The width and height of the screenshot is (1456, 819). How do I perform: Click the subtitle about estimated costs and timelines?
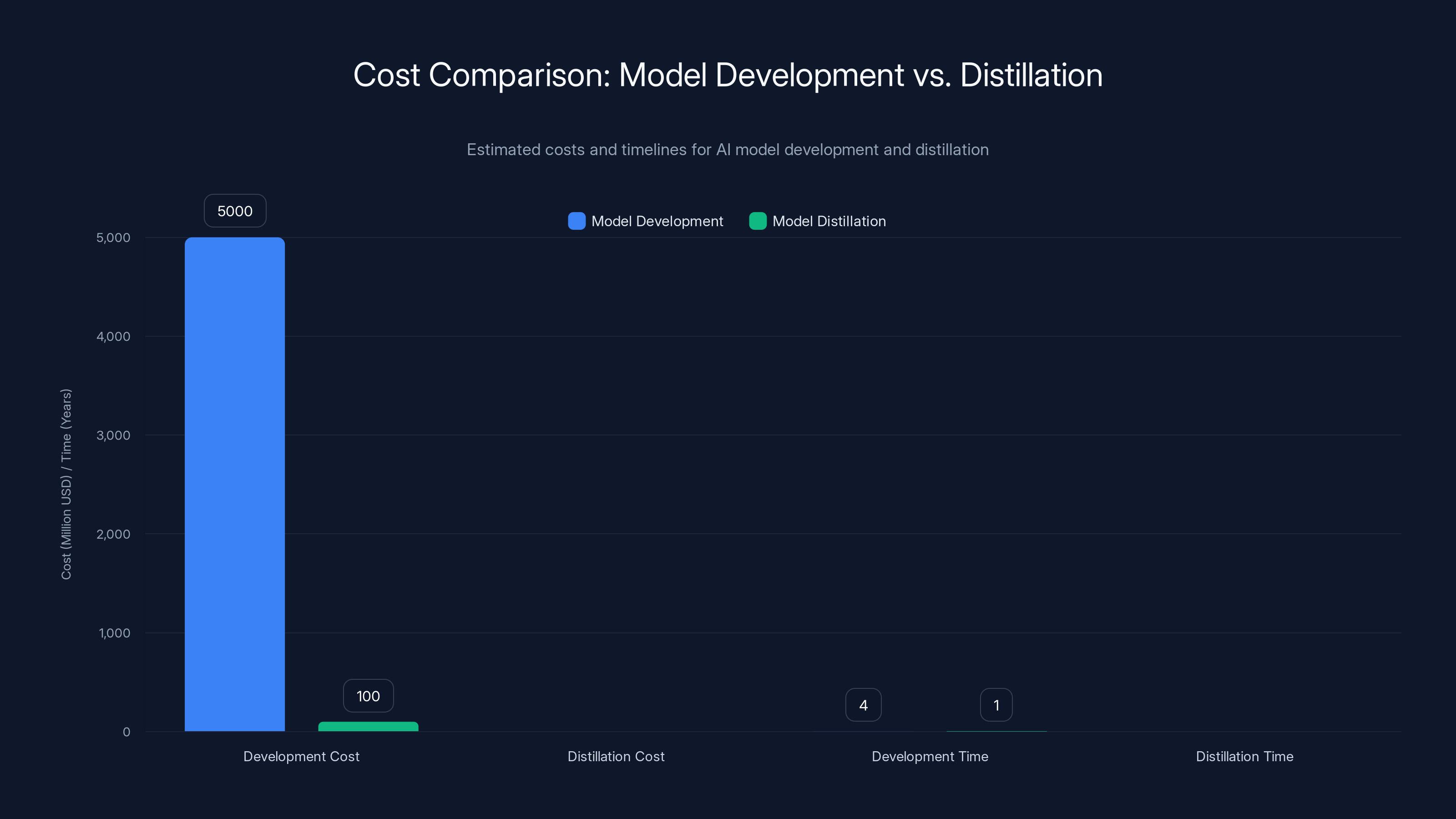[728, 149]
